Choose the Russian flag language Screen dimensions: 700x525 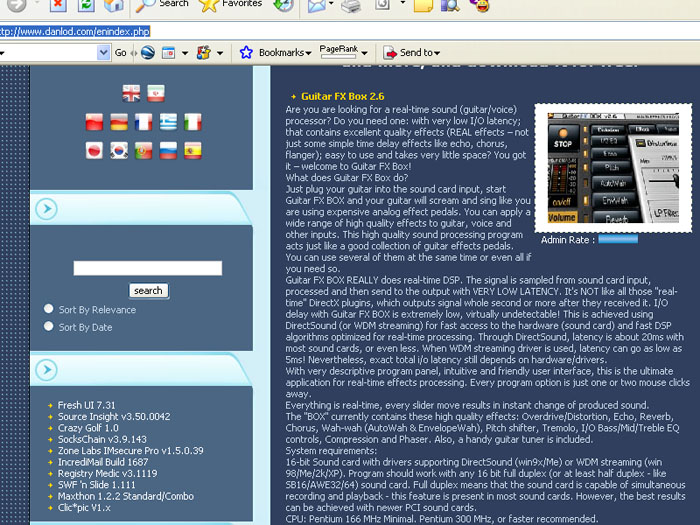(x=168, y=150)
